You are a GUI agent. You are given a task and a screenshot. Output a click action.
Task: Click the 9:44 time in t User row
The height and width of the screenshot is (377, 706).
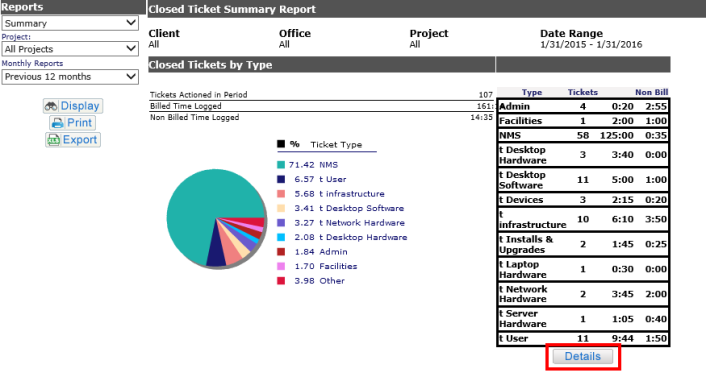click(623, 338)
